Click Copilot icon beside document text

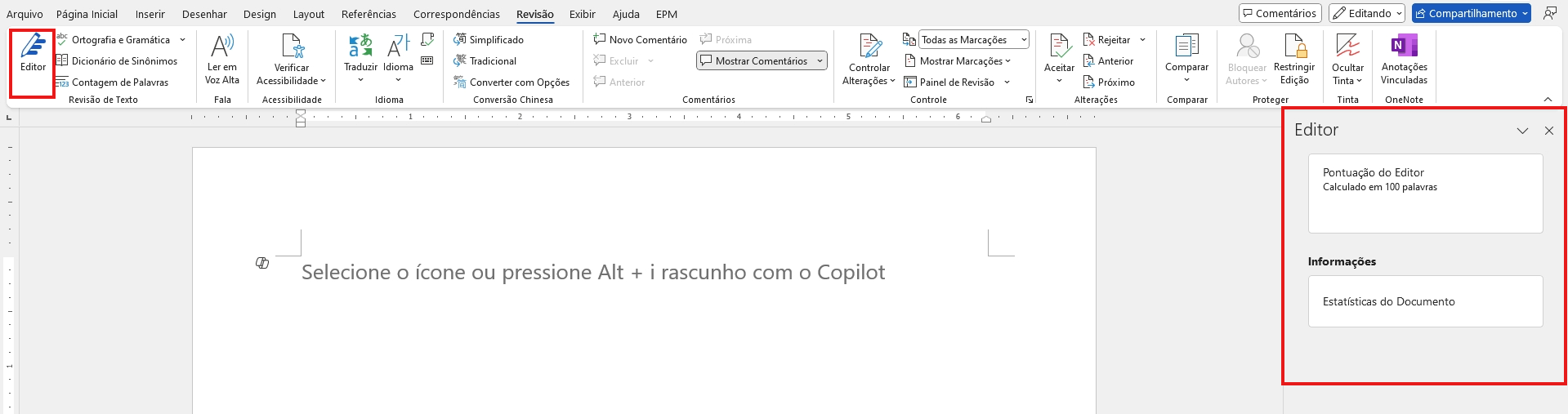(262, 263)
